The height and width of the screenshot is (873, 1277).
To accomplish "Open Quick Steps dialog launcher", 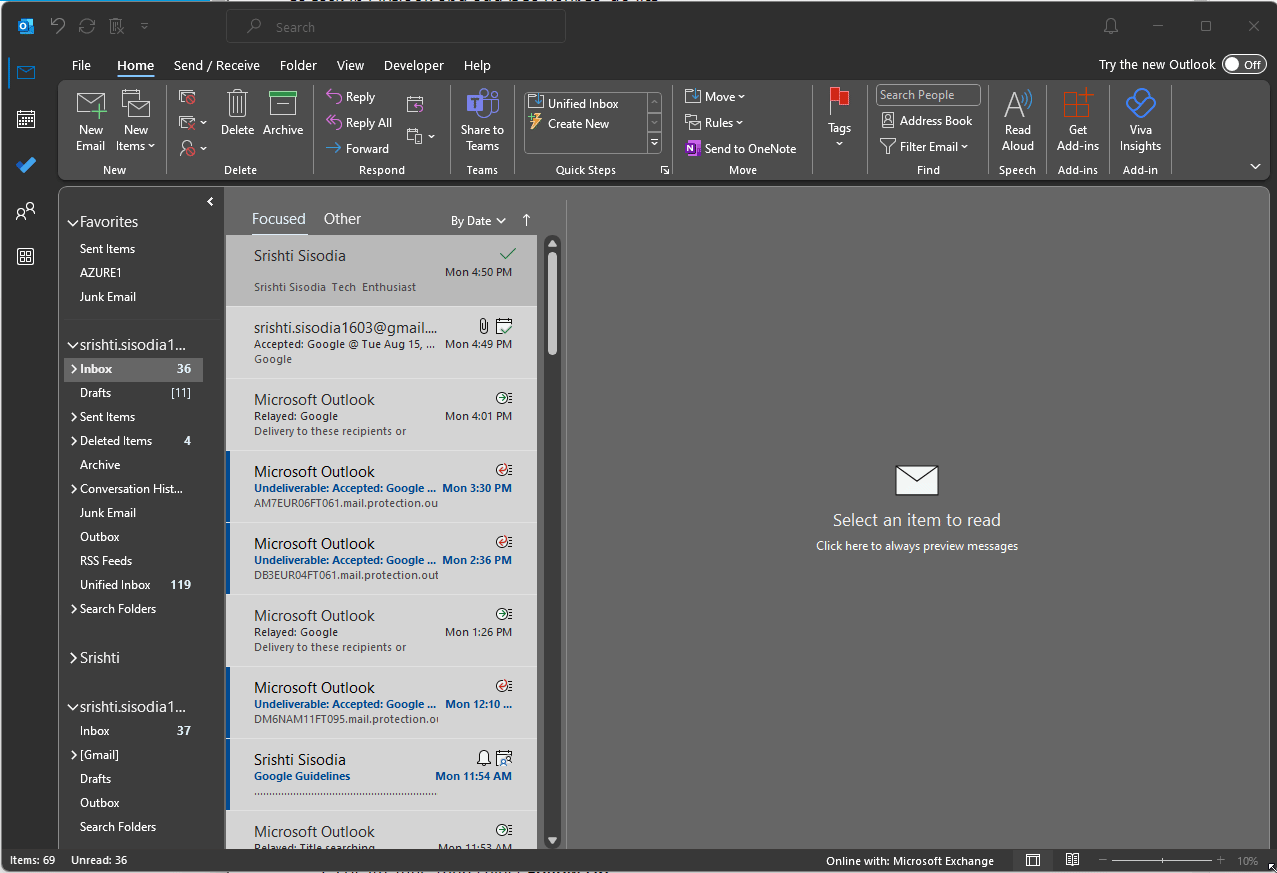I will point(665,171).
